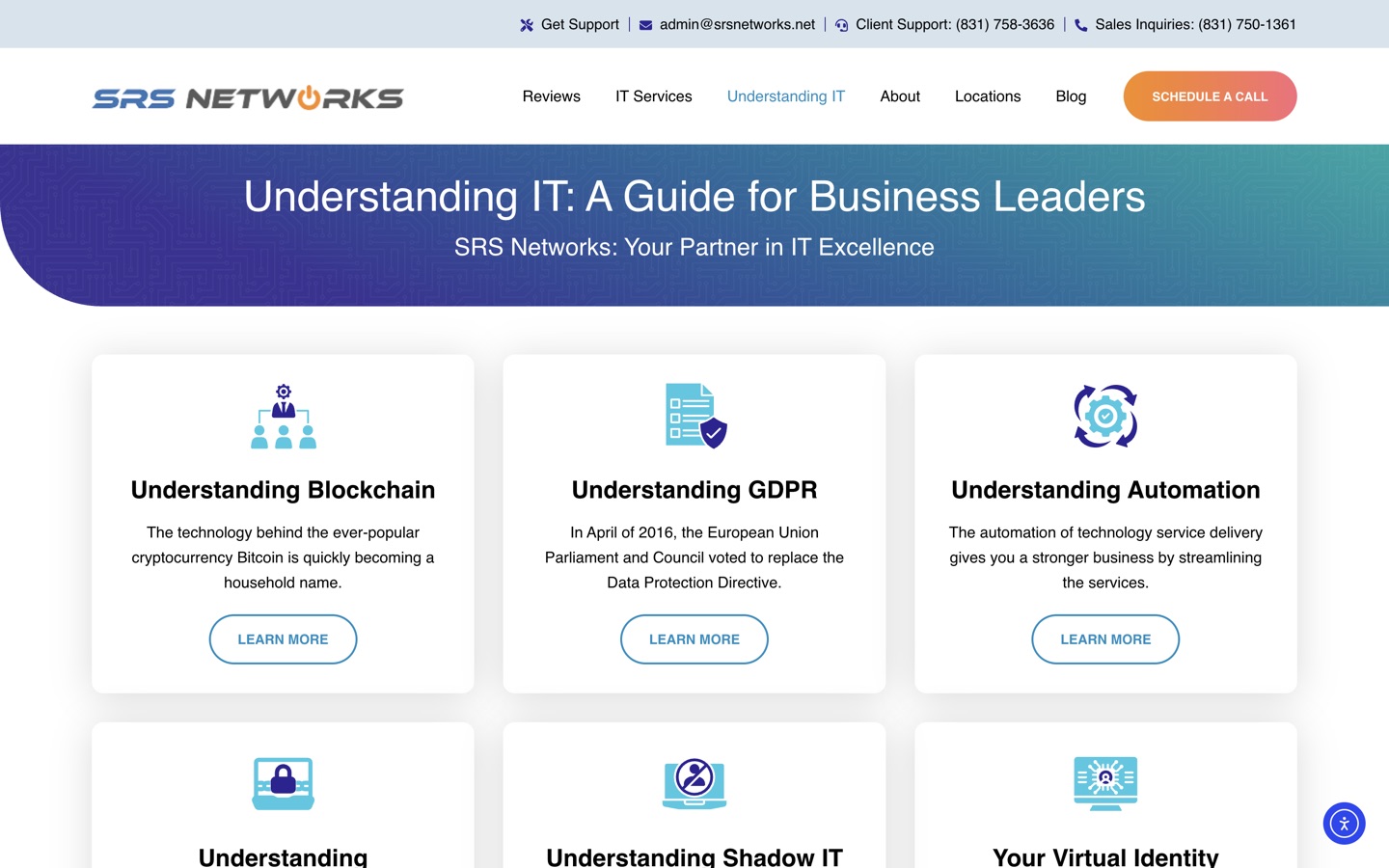Click the Blockchain team hierarchy icon
The width and height of the screenshot is (1389, 868).
[283, 416]
